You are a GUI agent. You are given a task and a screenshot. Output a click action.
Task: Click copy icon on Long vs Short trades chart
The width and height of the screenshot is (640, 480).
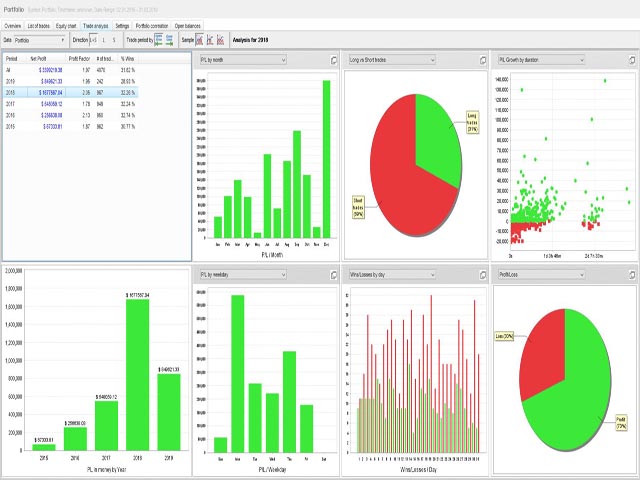(482, 60)
